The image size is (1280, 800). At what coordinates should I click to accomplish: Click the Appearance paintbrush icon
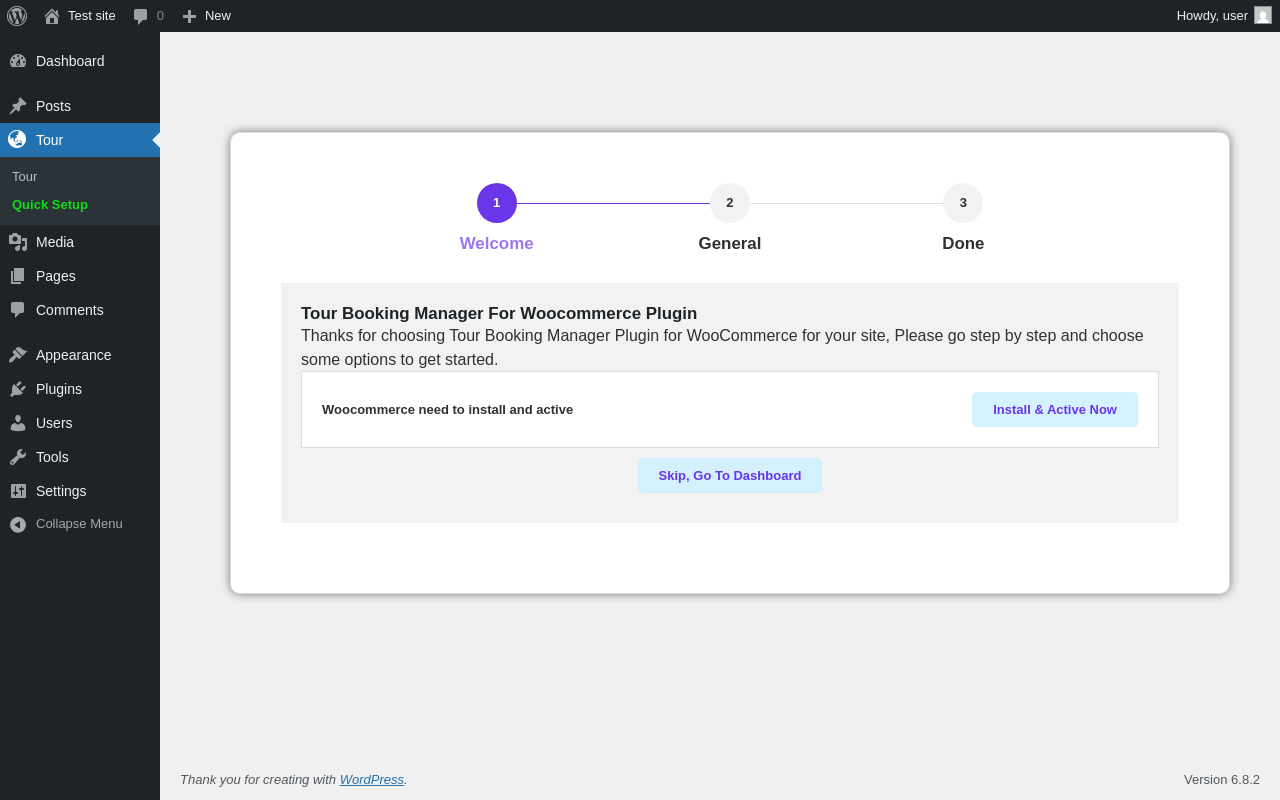click(18, 355)
